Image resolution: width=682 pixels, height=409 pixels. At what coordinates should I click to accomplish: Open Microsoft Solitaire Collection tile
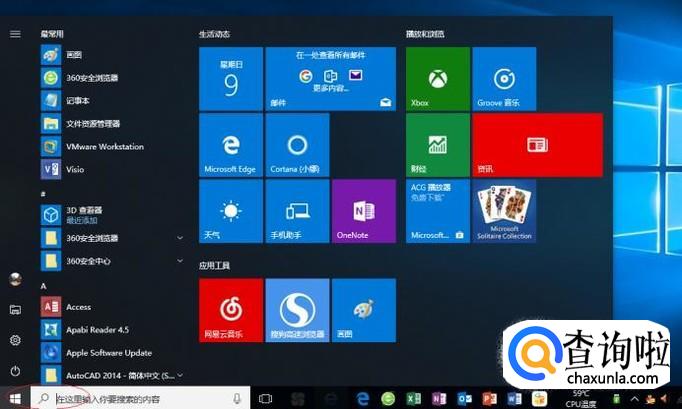click(504, 211)
